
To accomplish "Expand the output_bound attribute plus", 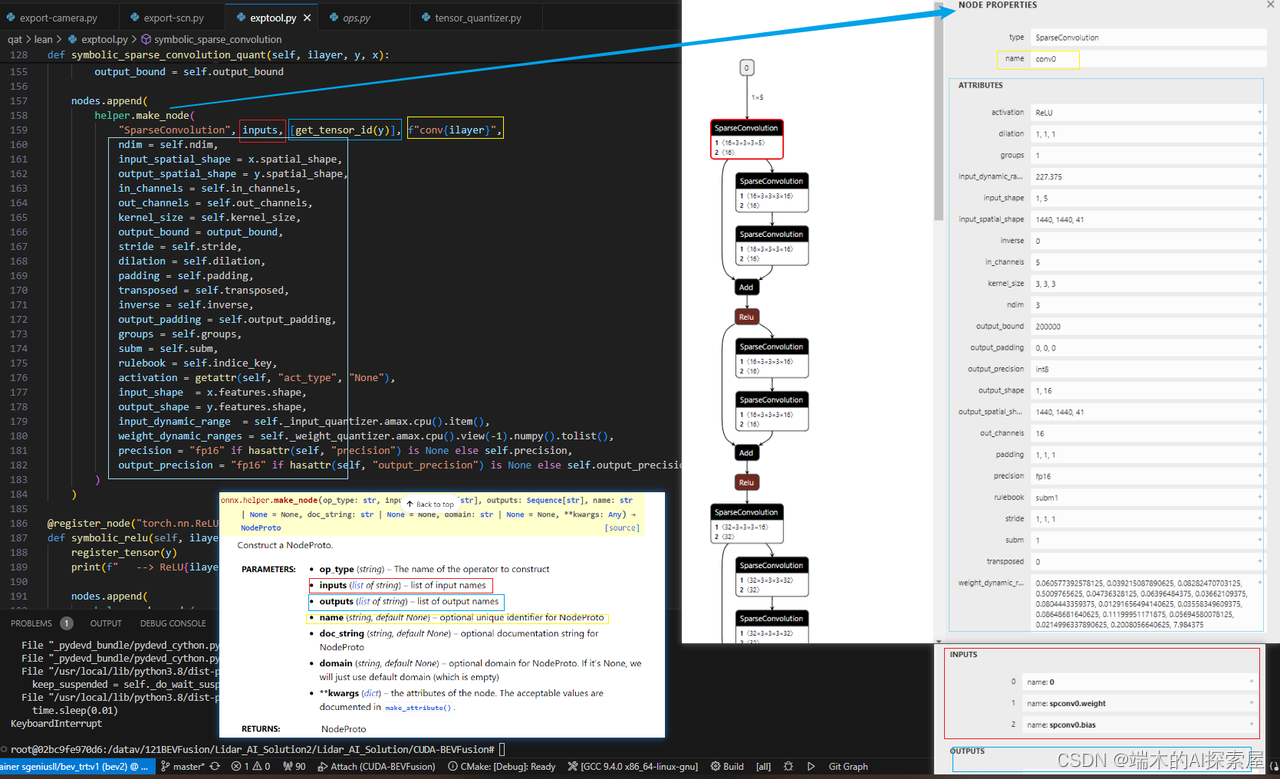I will click(1259, 326).
